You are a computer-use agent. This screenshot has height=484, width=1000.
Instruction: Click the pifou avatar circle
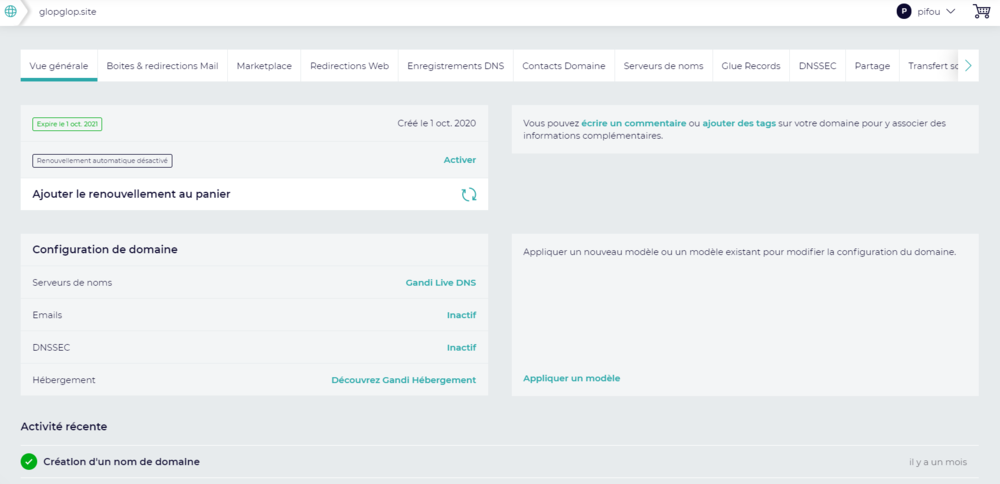click(x=903, y=11)
